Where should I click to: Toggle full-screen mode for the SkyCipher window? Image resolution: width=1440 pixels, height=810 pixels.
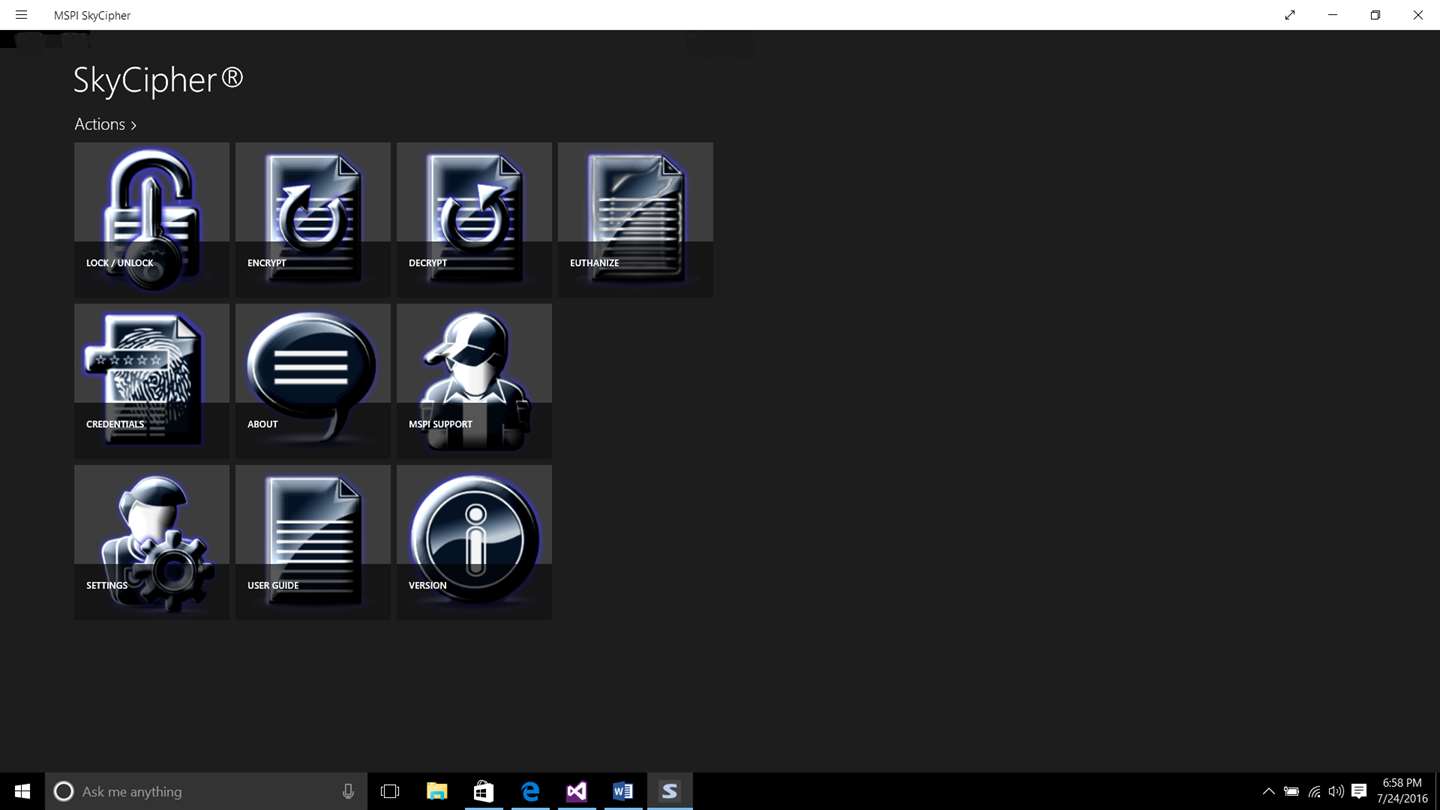coord(1290,15)
